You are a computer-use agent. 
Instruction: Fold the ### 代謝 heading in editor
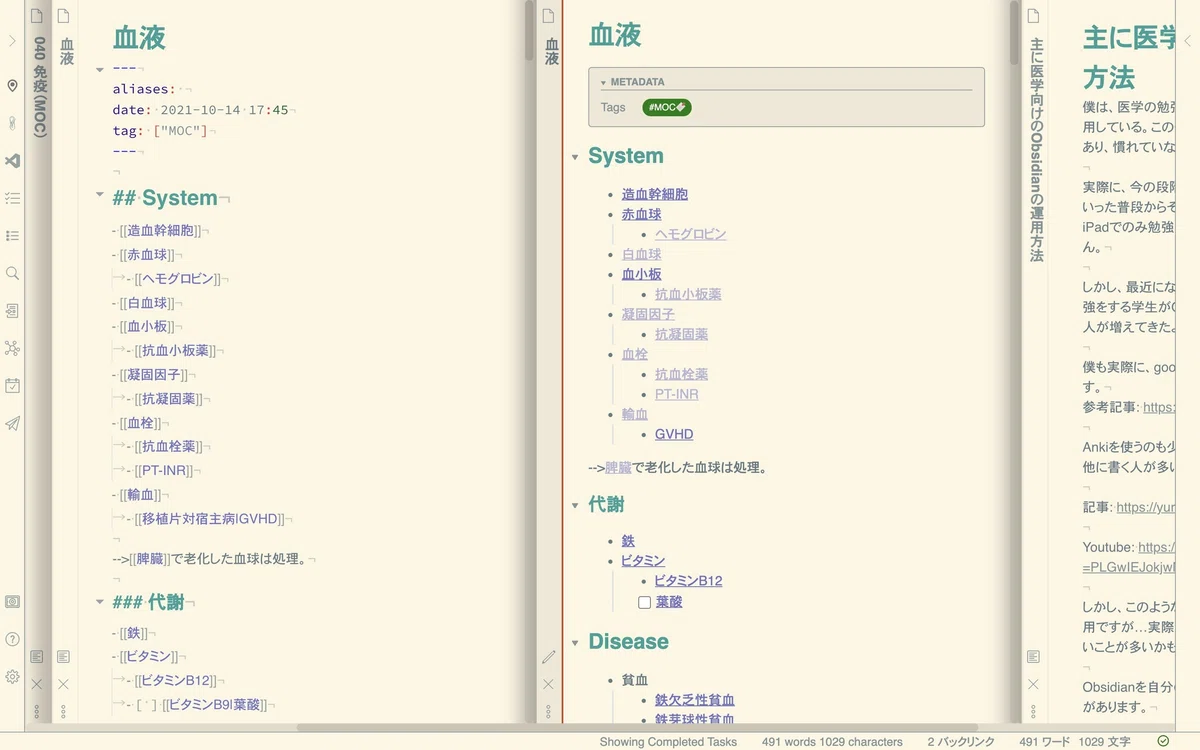[x=100, y=601]
